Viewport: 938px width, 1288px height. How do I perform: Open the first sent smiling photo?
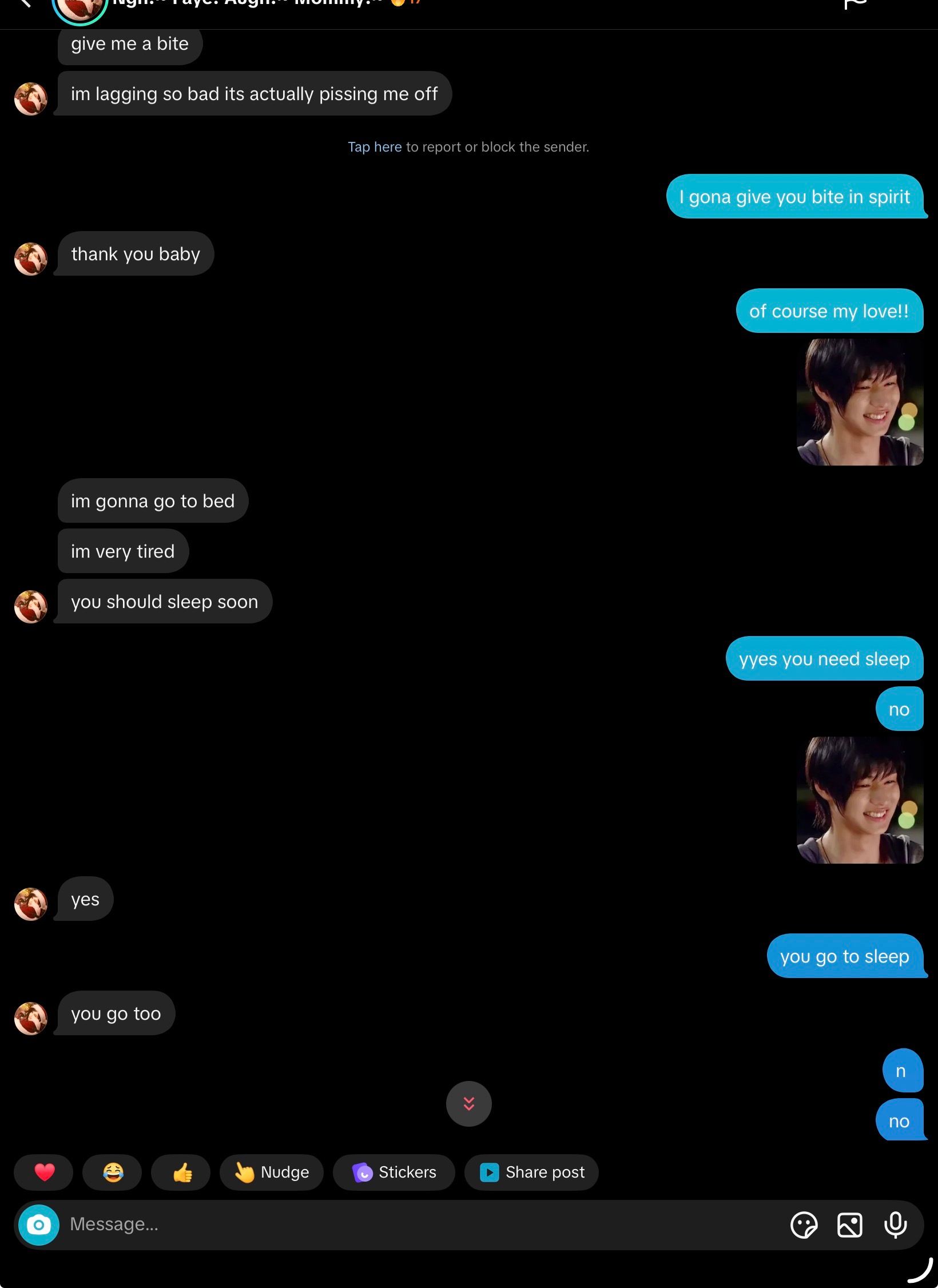tap(860, 401)
